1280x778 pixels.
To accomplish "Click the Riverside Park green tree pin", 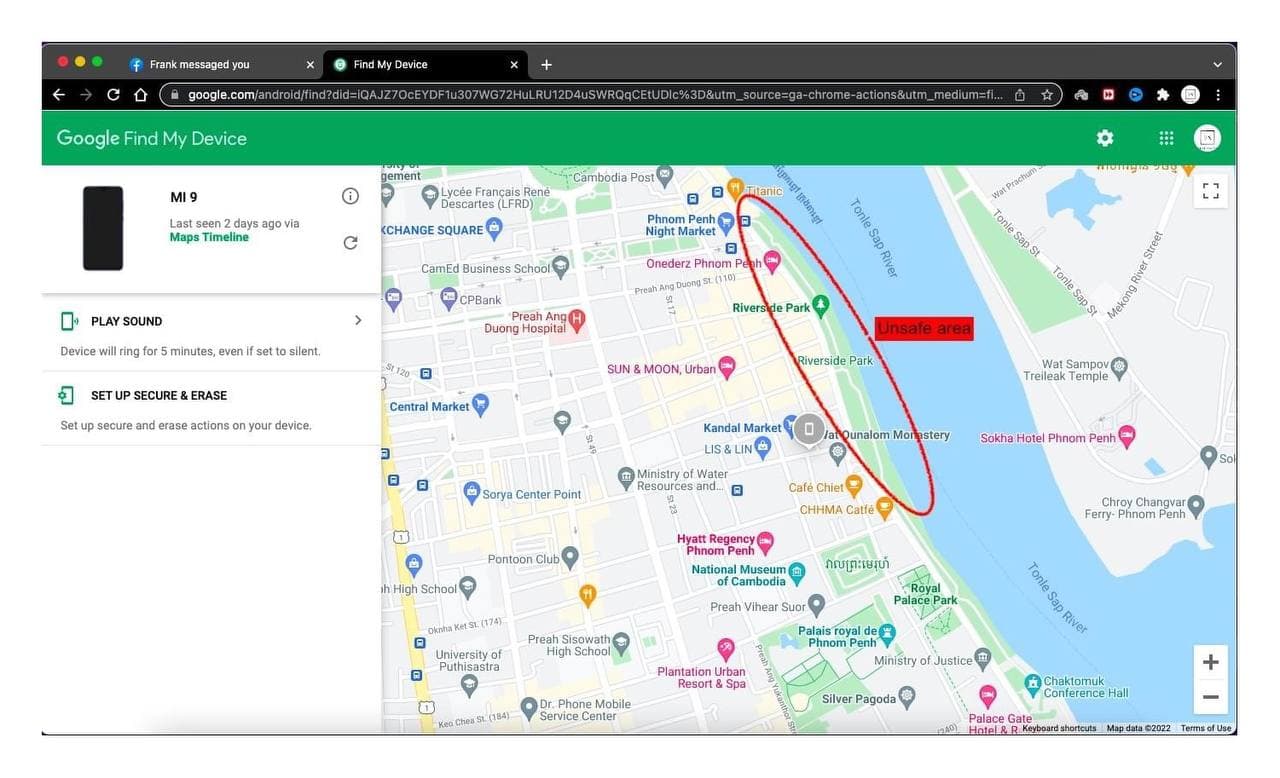I will point(821,304).
